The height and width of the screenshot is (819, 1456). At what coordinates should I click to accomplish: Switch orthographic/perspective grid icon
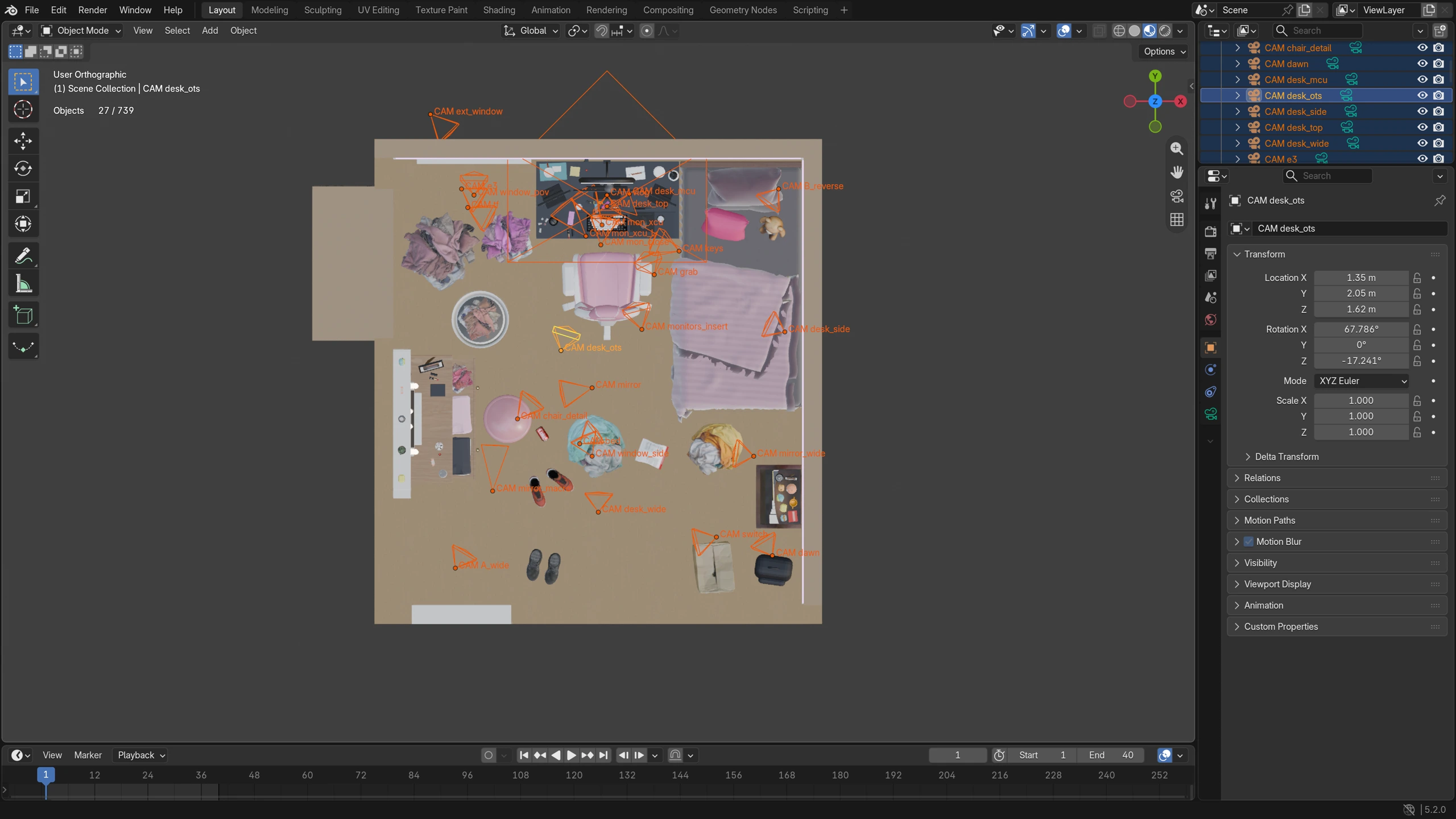click(x=1177, y=220)
